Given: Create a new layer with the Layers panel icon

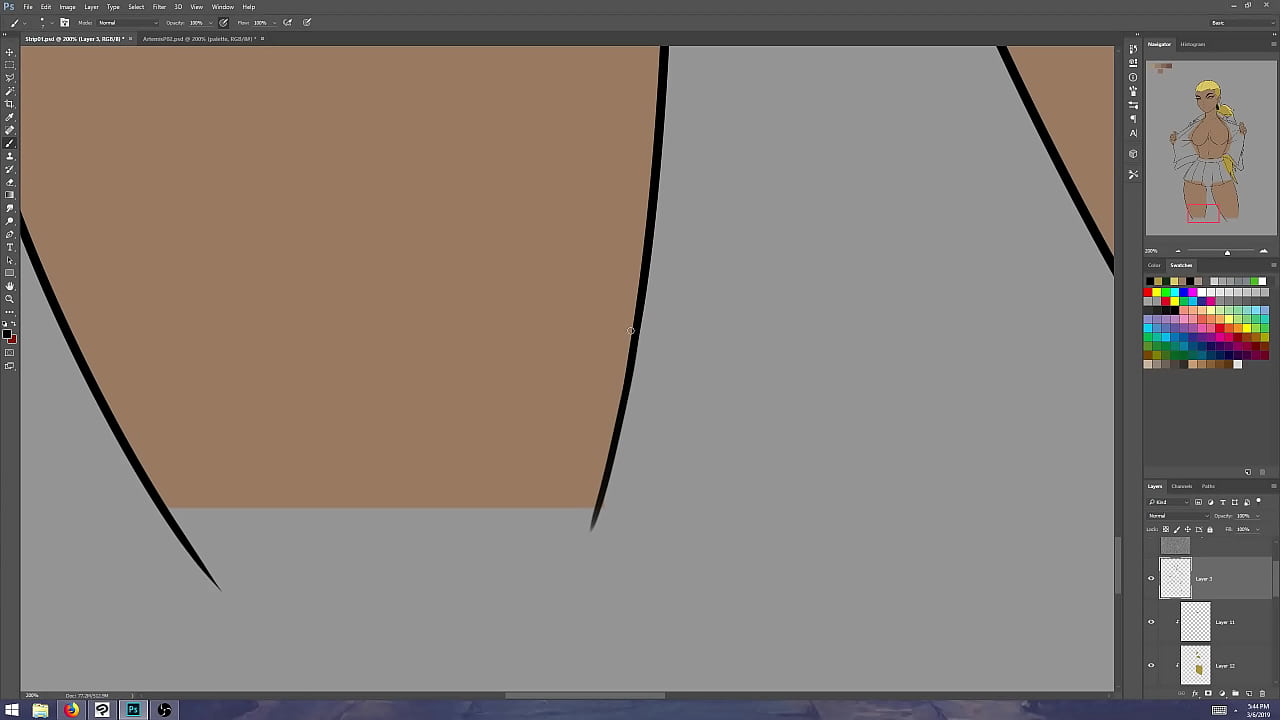Looking at the screenshot, I should click(1249, 693).
